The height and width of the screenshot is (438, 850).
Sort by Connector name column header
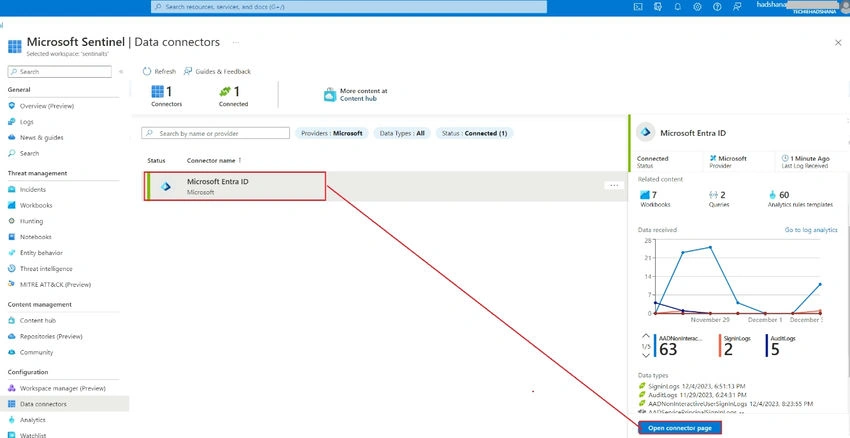[x=214, y=161]
